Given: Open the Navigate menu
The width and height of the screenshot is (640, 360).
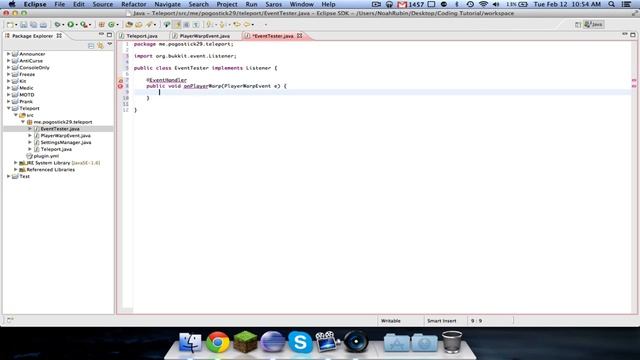Looking at the screenshot, I should [167, 4].
